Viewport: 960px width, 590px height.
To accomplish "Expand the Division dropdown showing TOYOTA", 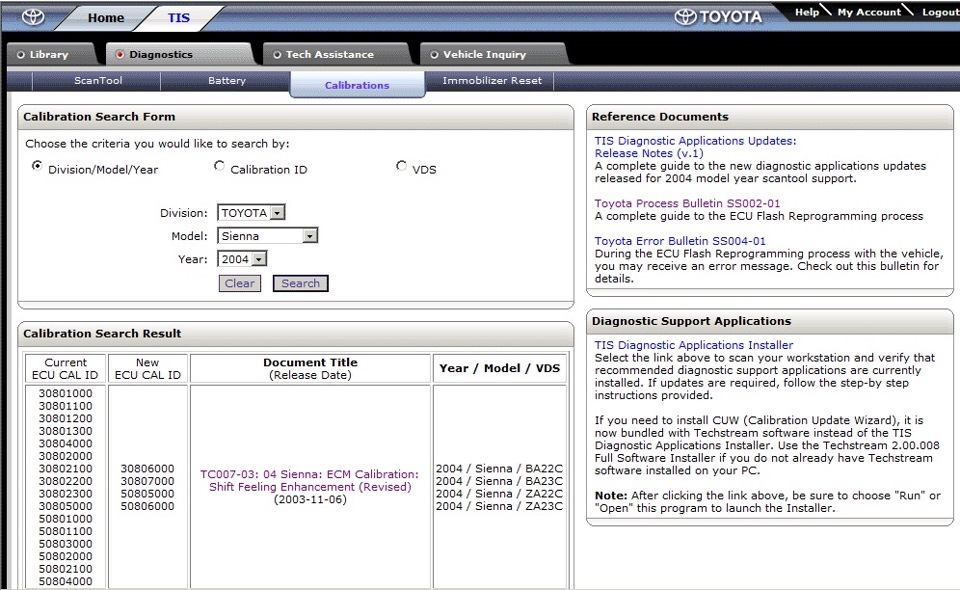I will [x=252, y=212].
